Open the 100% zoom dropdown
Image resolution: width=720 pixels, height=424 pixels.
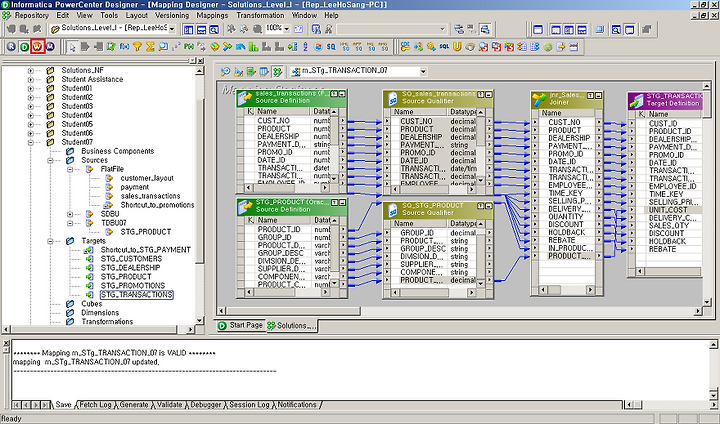(x=287, y=28)
